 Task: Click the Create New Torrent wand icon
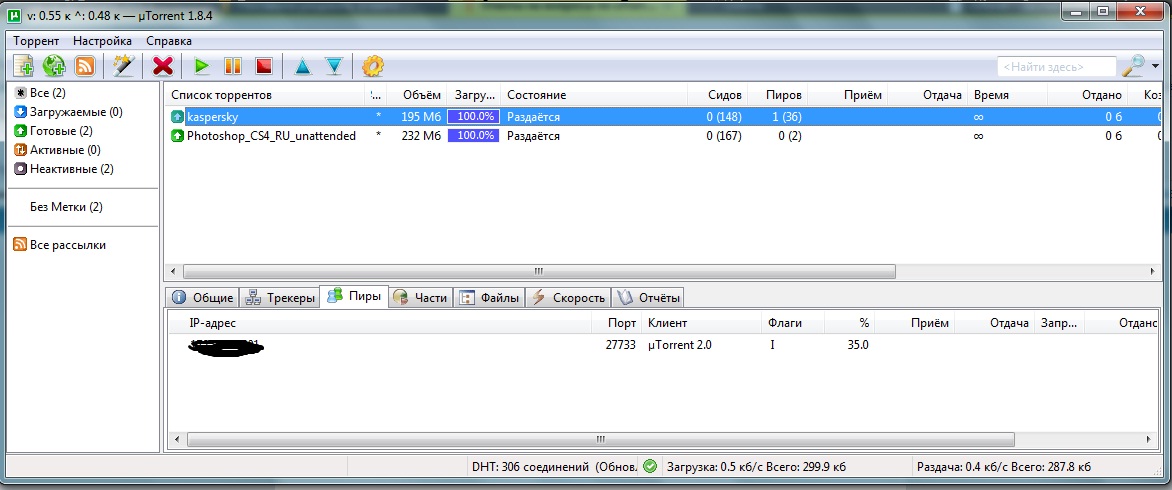[x=123, y=66]
